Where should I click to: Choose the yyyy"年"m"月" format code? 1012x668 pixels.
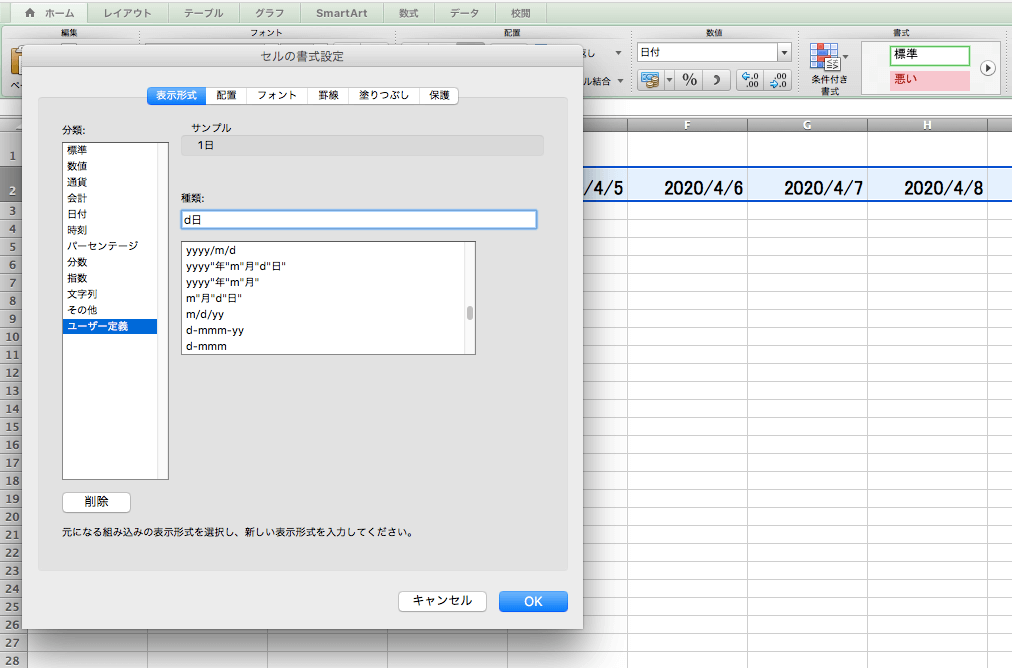click(x=323, y=283)
